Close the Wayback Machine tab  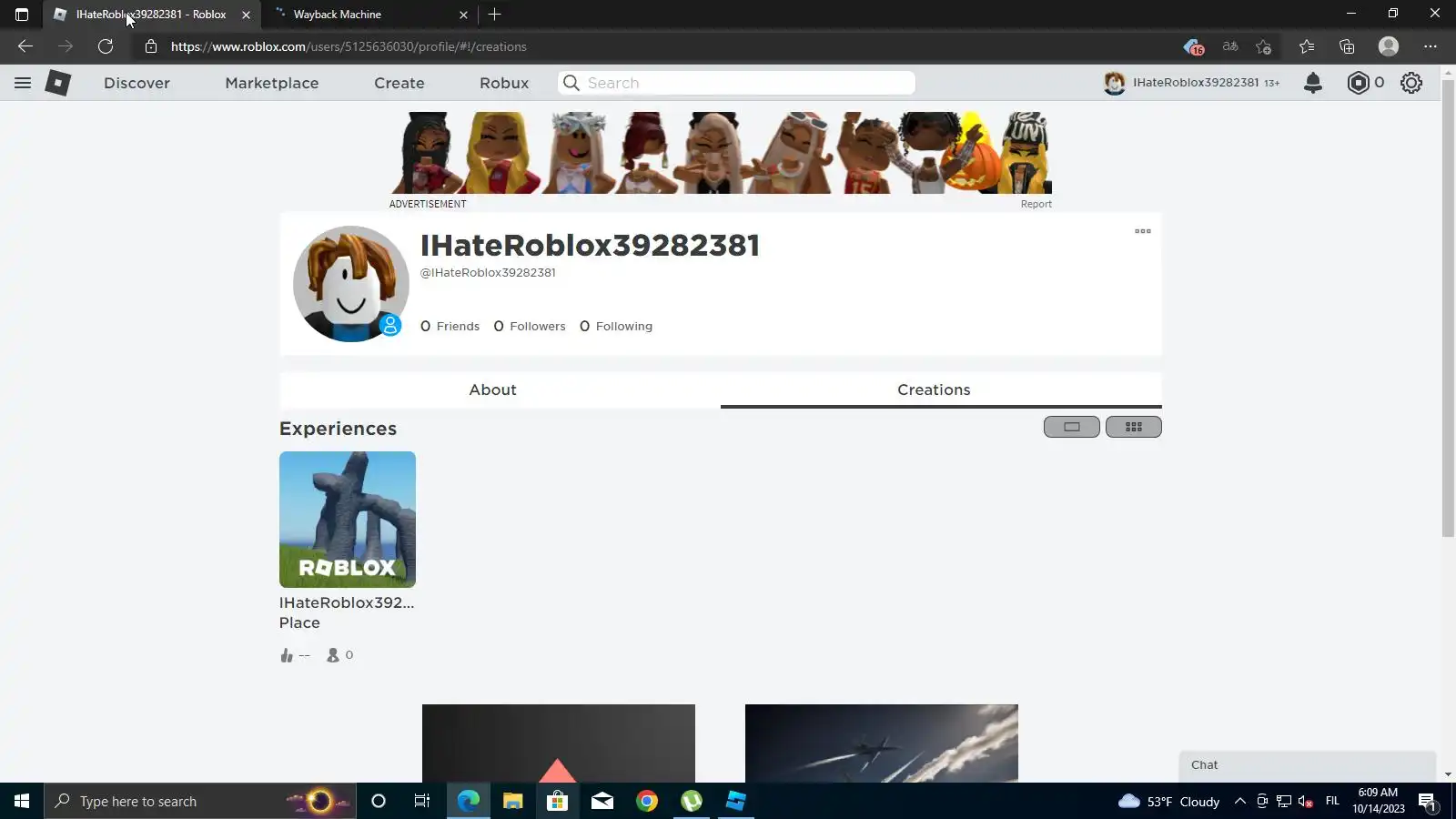[463, 15]
